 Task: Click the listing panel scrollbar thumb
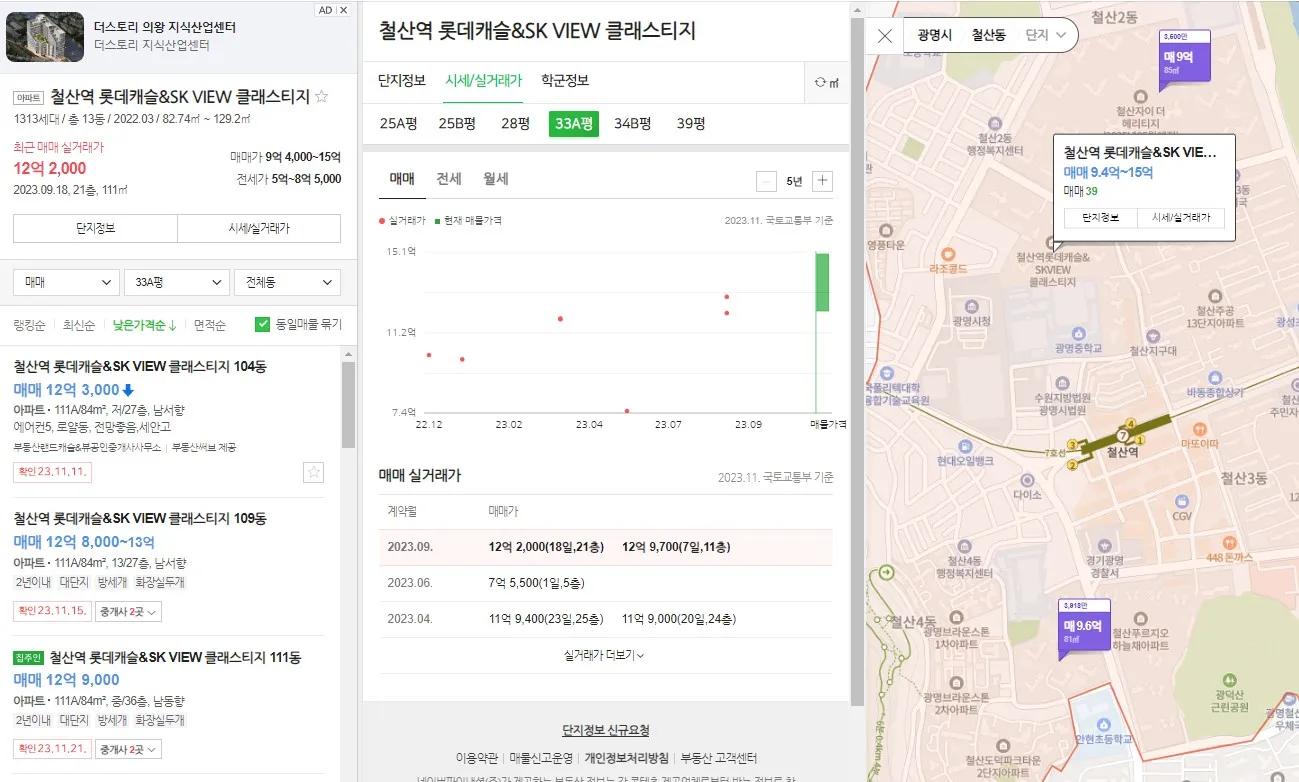tap(348, 403)
